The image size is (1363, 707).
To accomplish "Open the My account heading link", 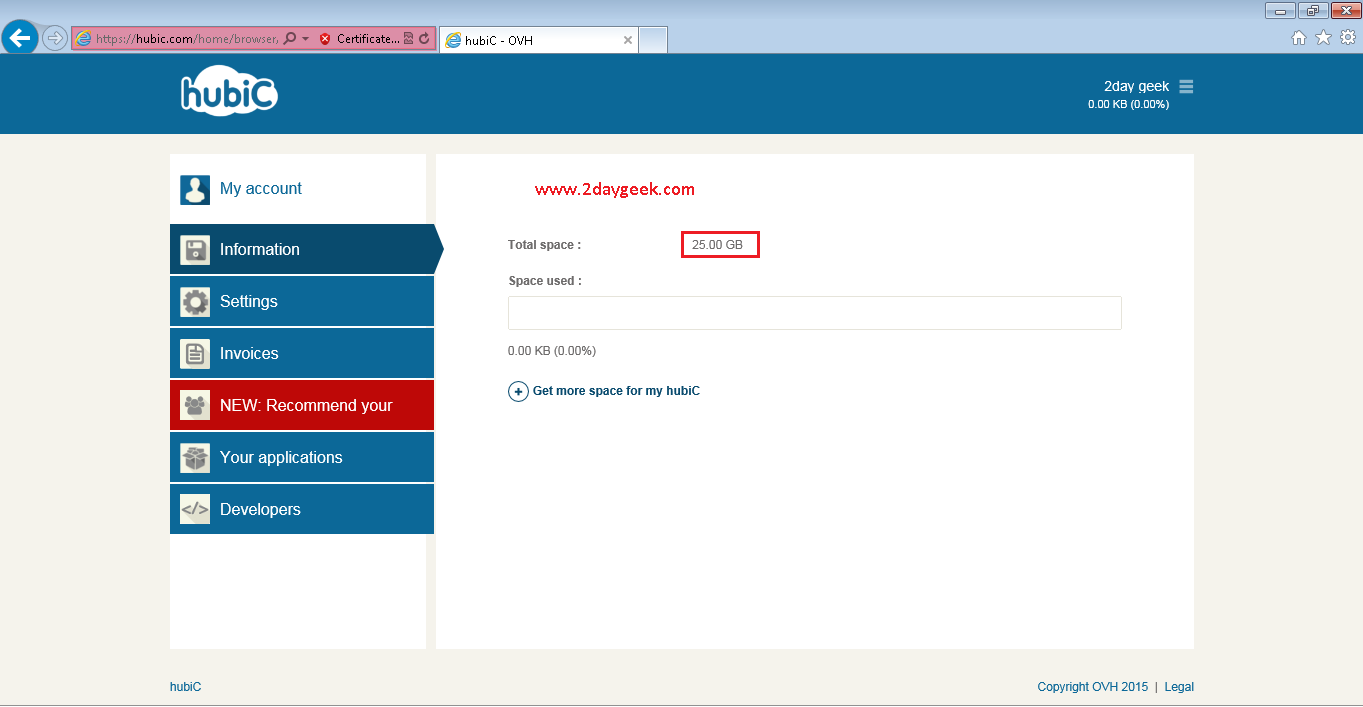I will [x=261, y=189].
